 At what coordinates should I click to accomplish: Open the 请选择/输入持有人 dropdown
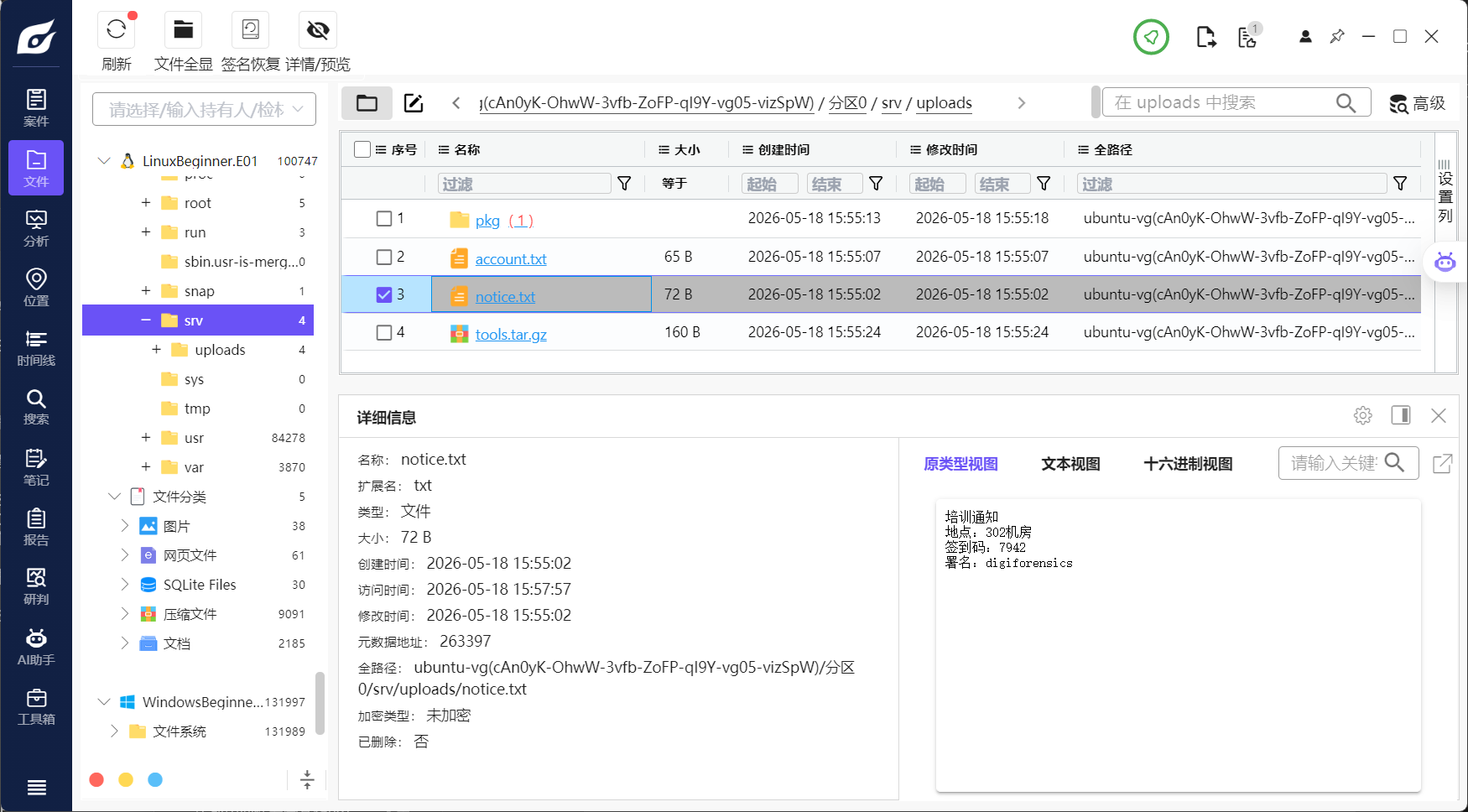pos(205,109)
